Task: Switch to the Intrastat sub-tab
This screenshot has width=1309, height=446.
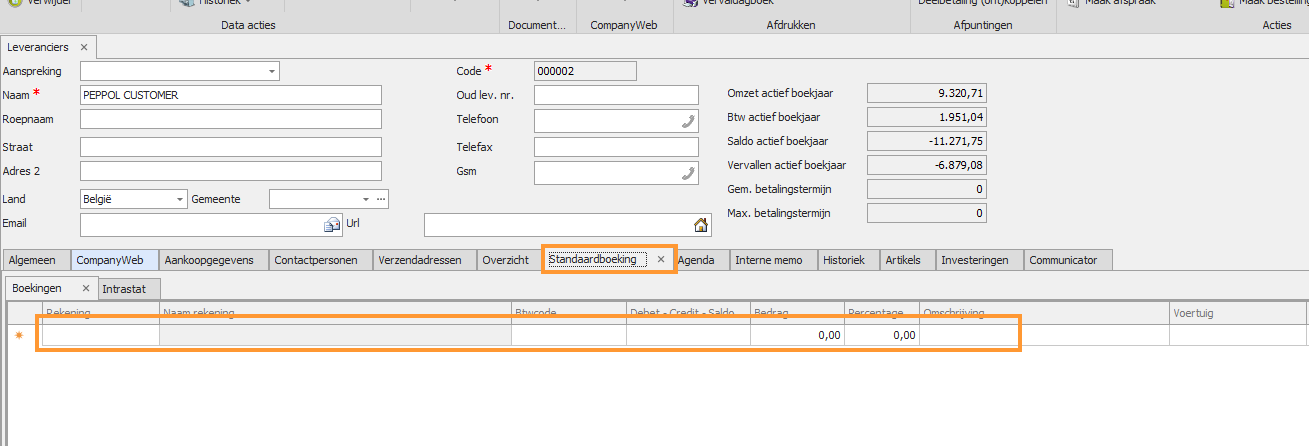Action: click(x=125, y=289)
